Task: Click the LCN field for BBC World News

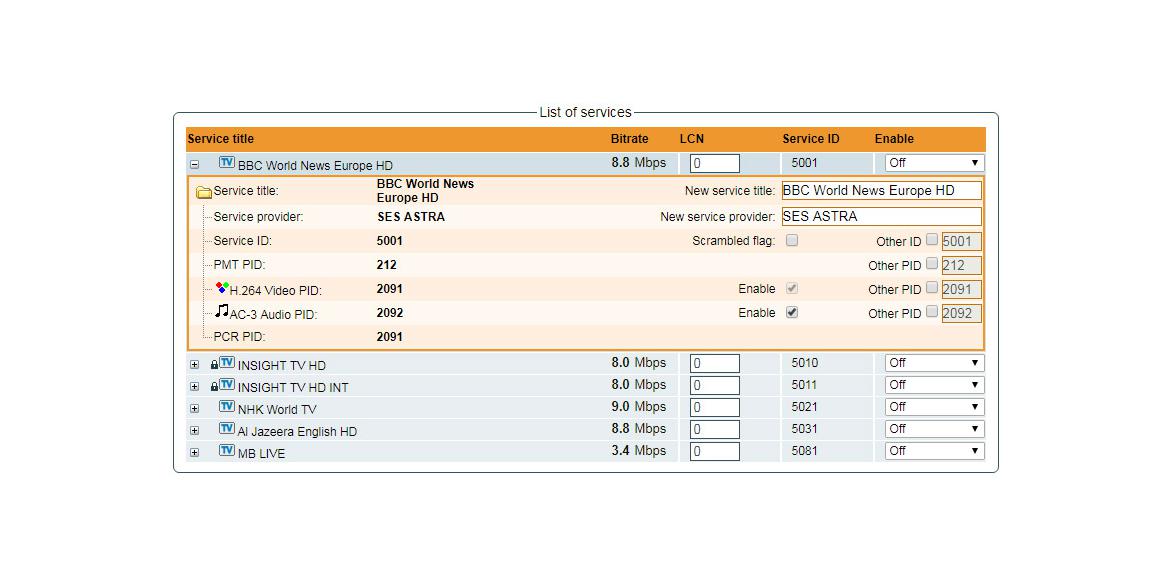Action: click(713, 162)
